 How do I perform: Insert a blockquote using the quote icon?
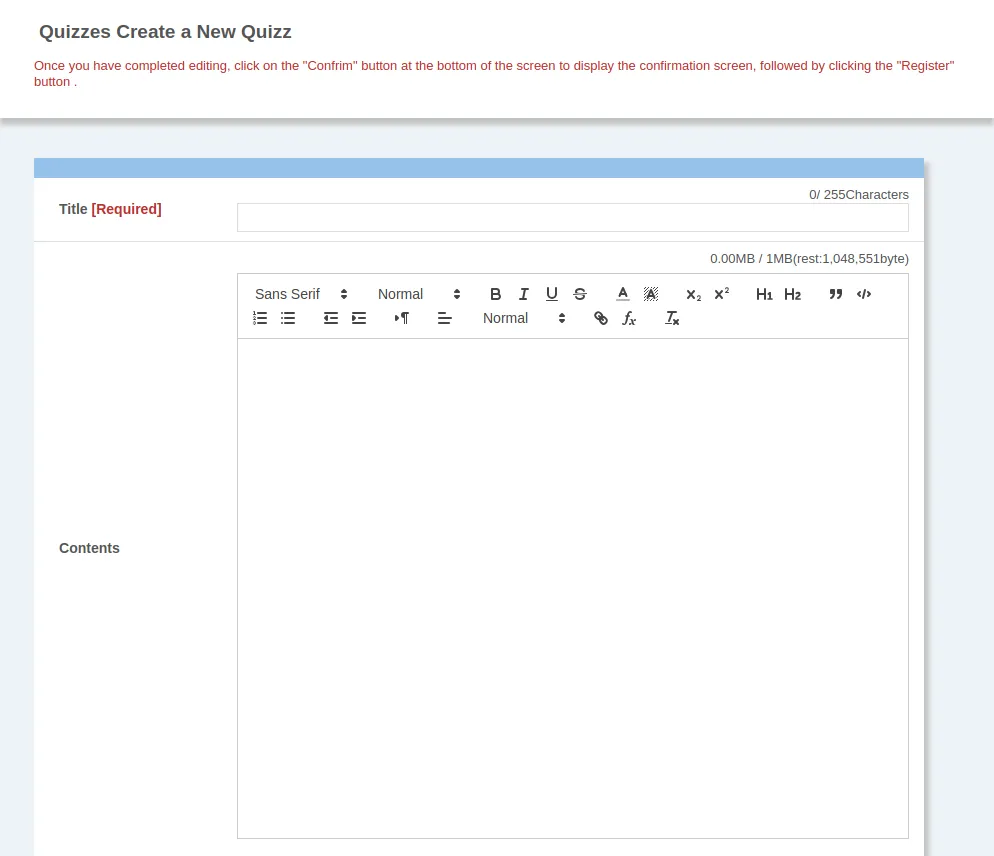[835, 294]
